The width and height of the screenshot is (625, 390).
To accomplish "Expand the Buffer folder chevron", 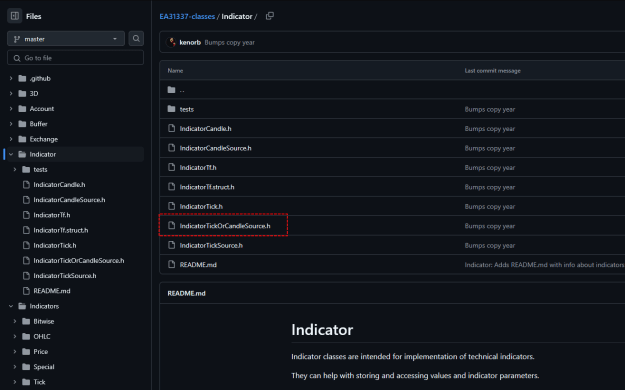I will (x=11, y=124).
